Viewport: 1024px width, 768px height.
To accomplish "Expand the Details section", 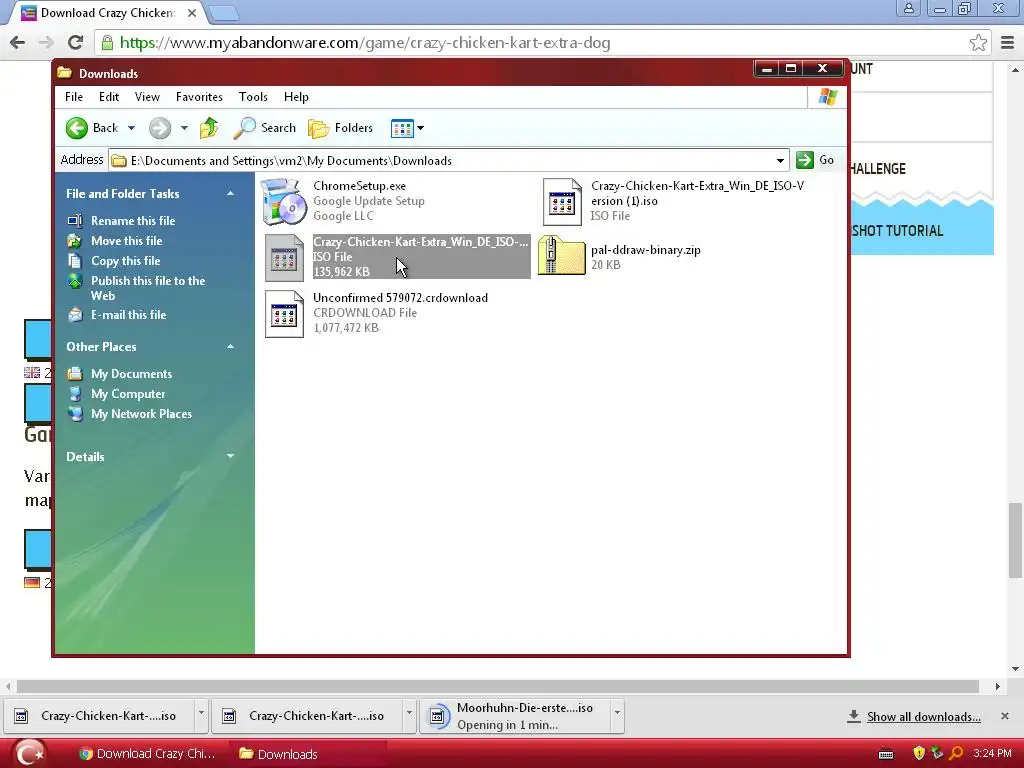I will click(231, 456).
